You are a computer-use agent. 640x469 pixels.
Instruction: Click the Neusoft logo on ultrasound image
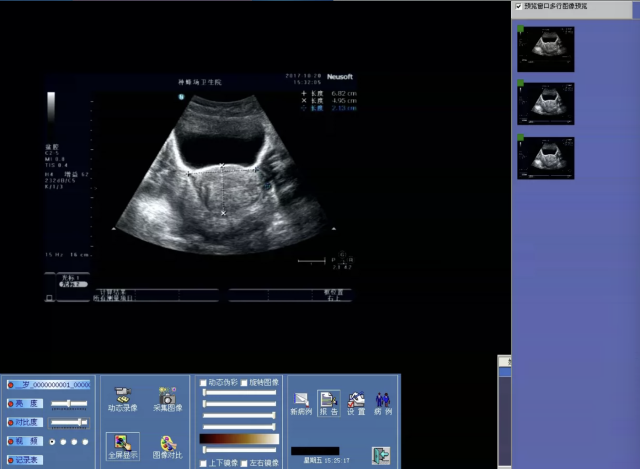click(x=340, y=77)
